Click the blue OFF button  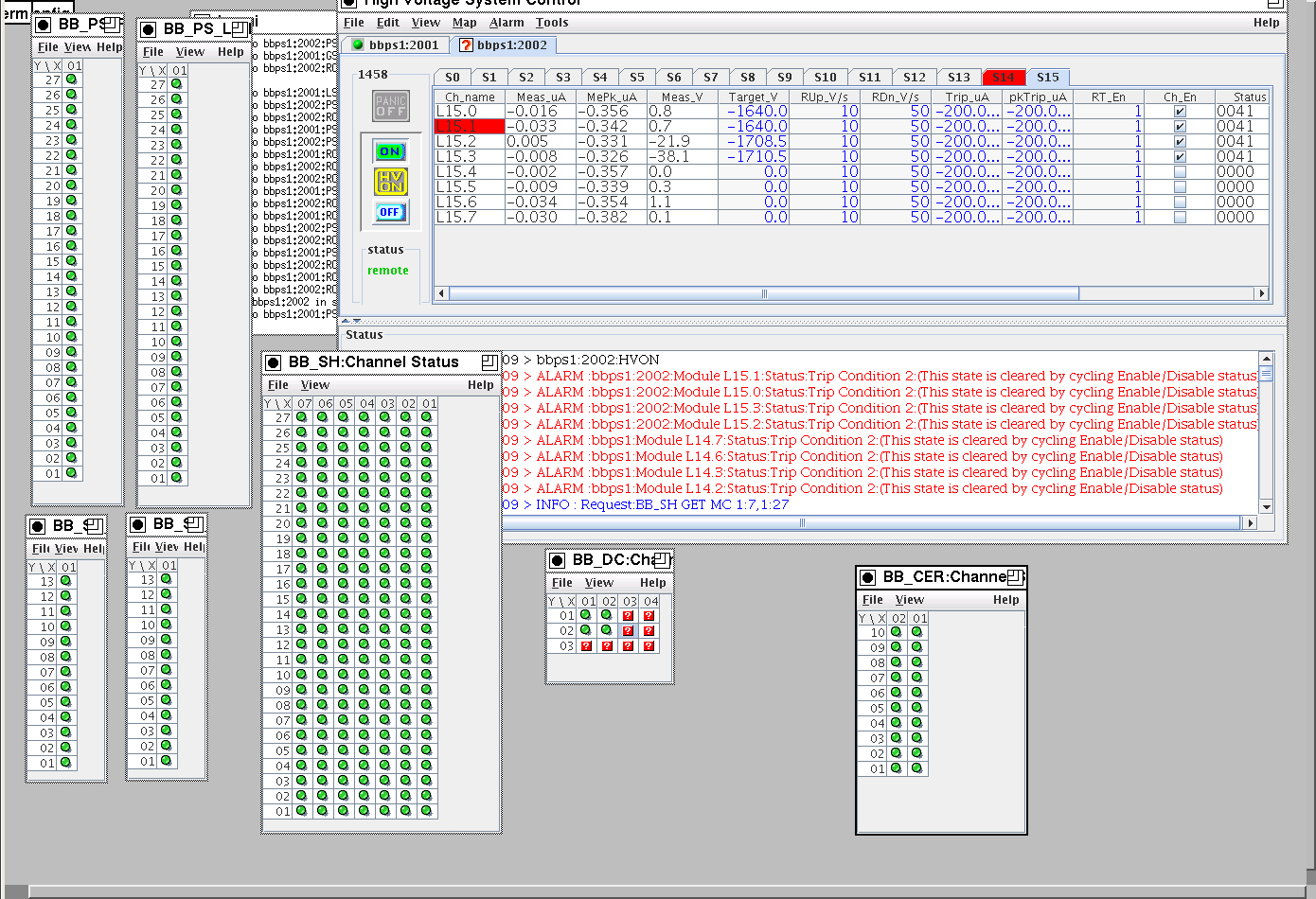point(390,212)
